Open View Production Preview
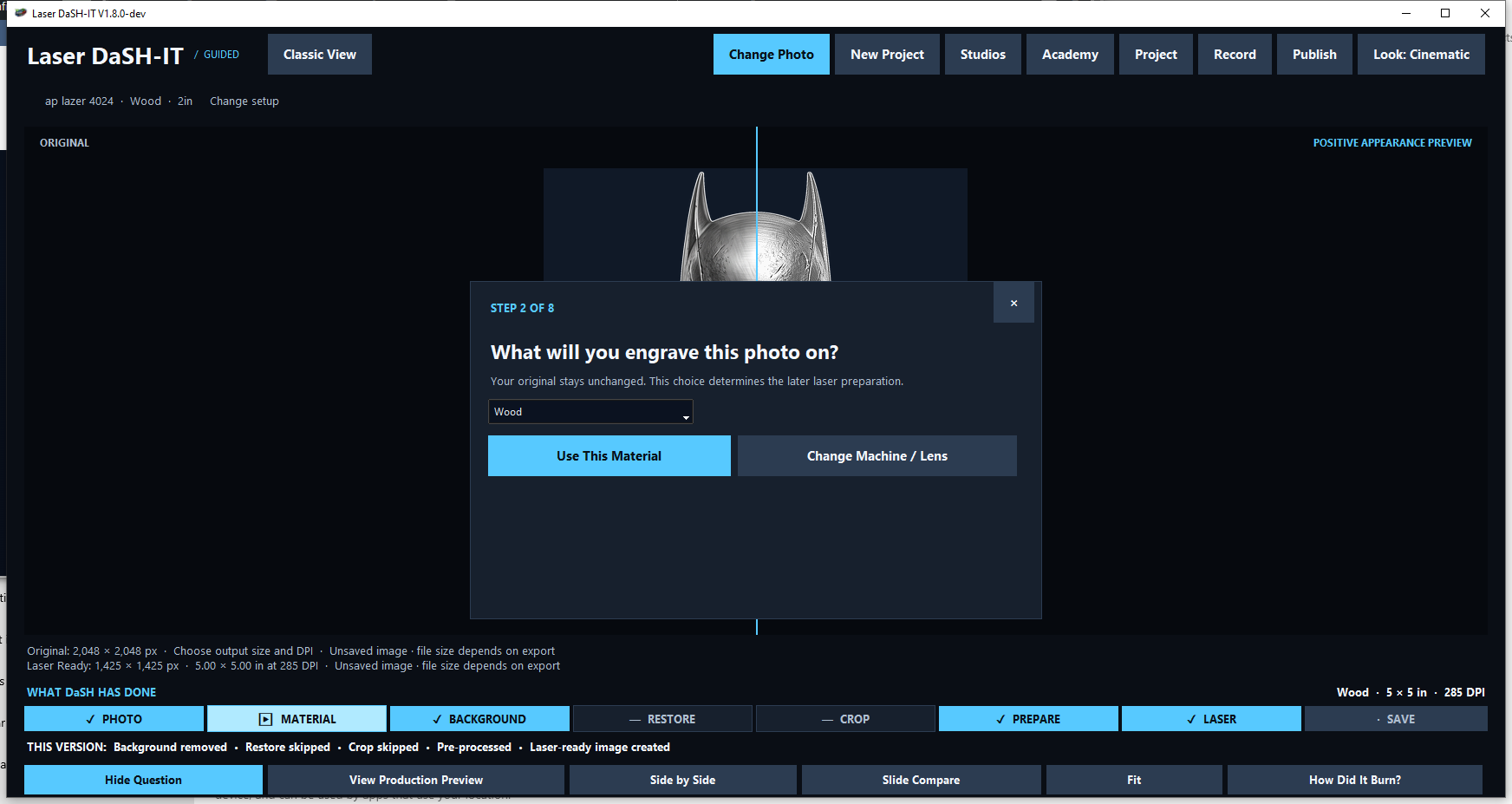This screenshot has width=1512, height=804. (x=416, y=779)
